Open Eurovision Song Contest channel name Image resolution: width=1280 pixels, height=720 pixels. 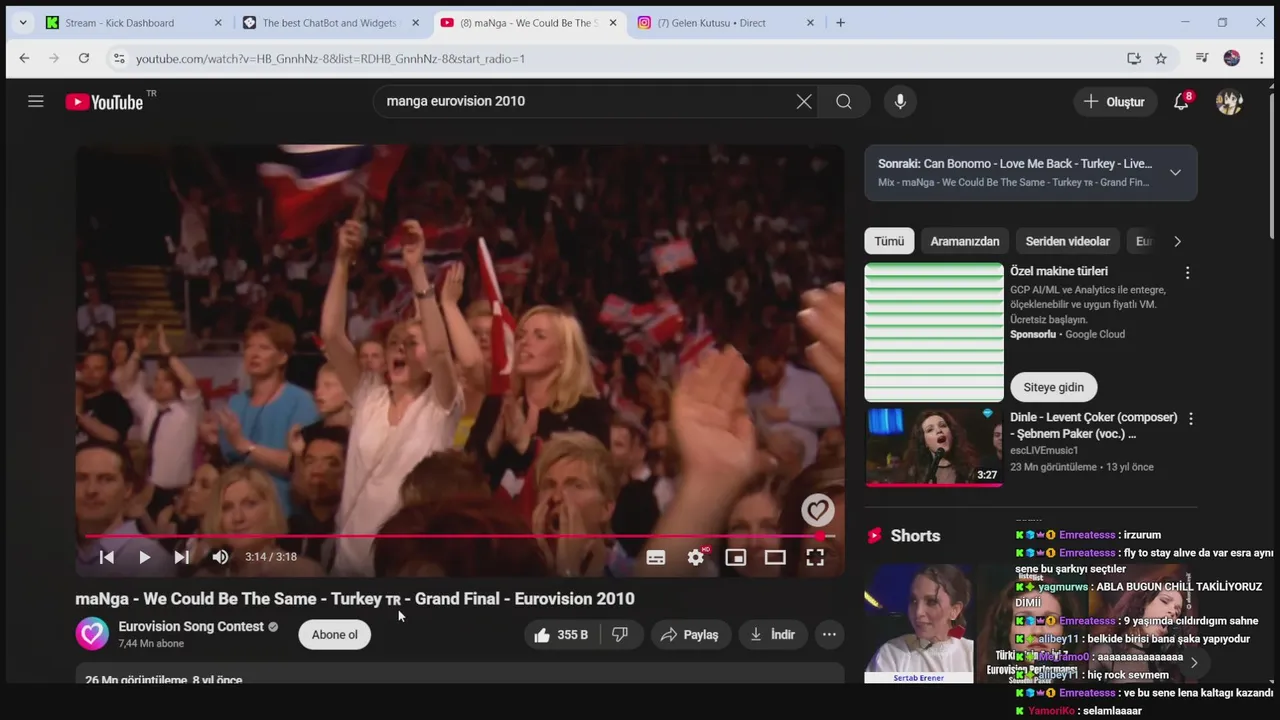[191, 626]
